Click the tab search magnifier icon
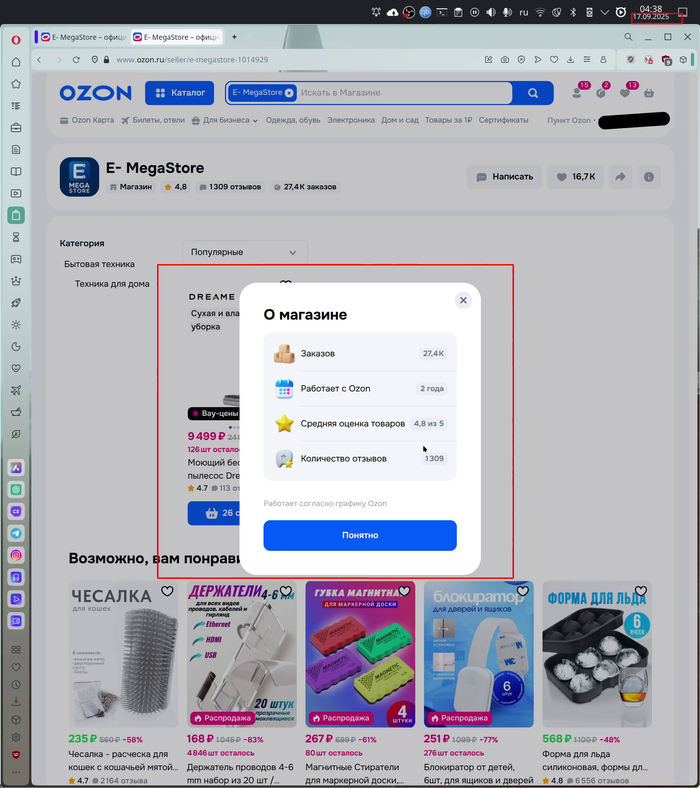700x788 pixels. (628, 37)
